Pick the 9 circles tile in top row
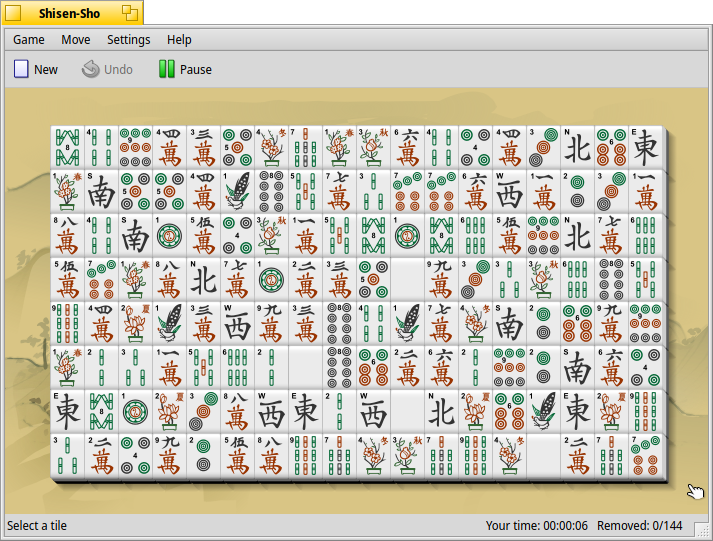The height and width of the screenshot is (541, 713). pos(136,147)
